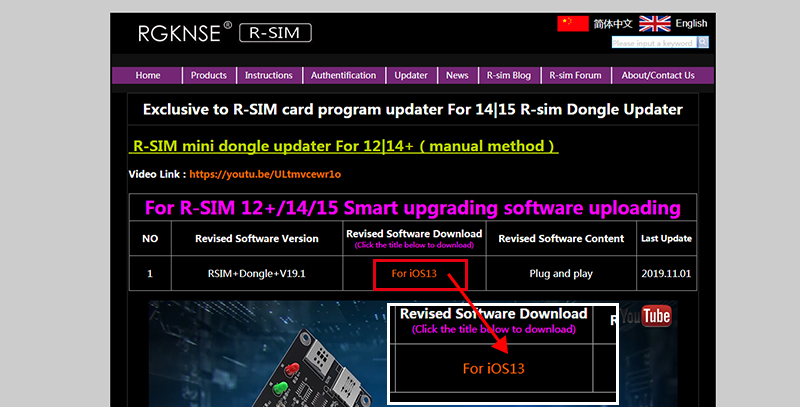The image size is (800, 407).
Task: Go to the Instructions page
Action: (269, 75)
